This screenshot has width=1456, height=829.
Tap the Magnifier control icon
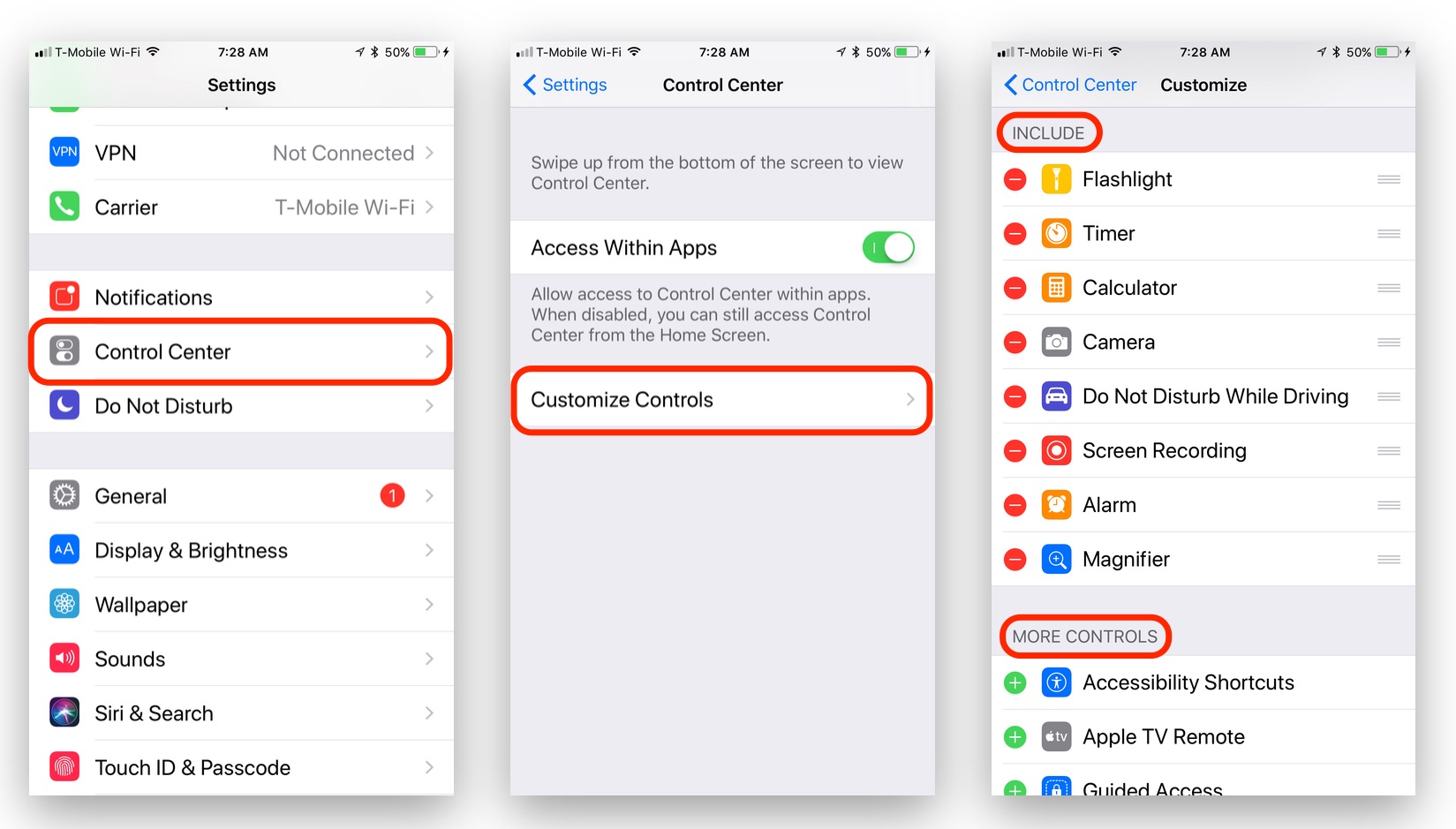pyautogui.click(x=1056, y=560)
